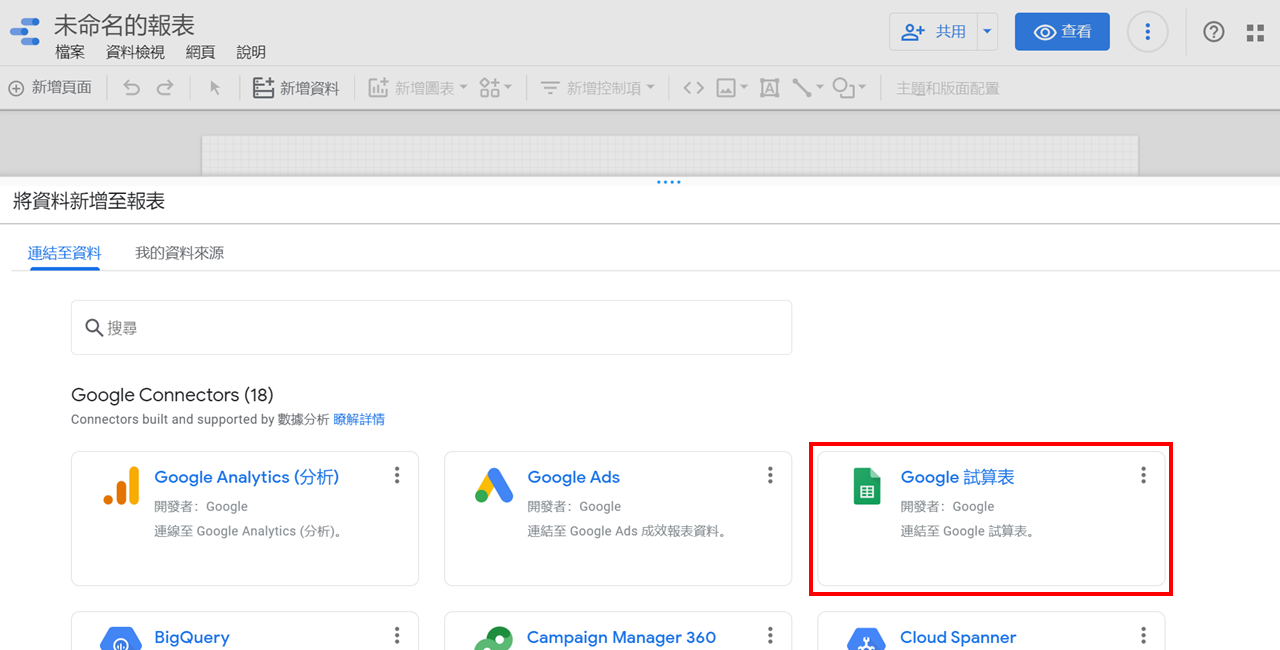Select the Campaign Manager 360 connector

click(618, 631)
